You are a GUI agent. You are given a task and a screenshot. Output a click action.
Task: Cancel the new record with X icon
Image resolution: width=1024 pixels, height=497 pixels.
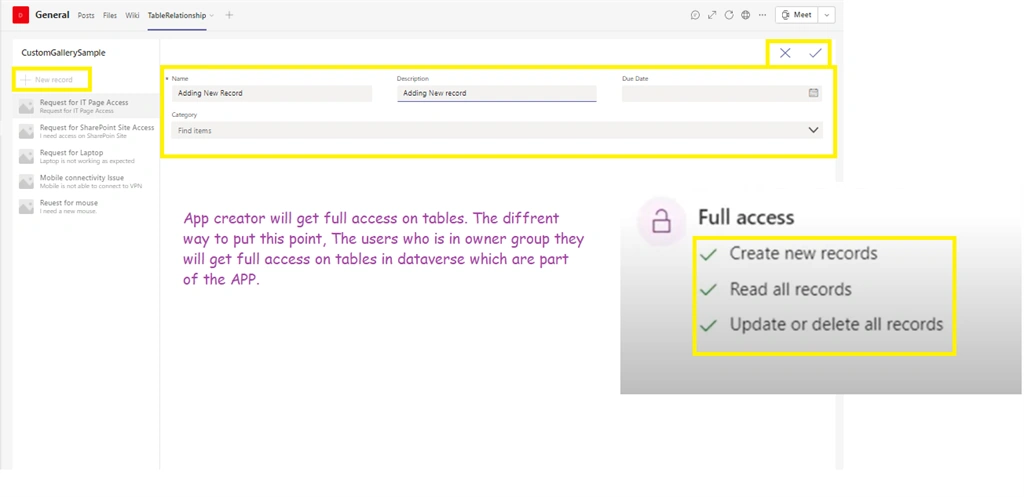click(x=785, y=54)
